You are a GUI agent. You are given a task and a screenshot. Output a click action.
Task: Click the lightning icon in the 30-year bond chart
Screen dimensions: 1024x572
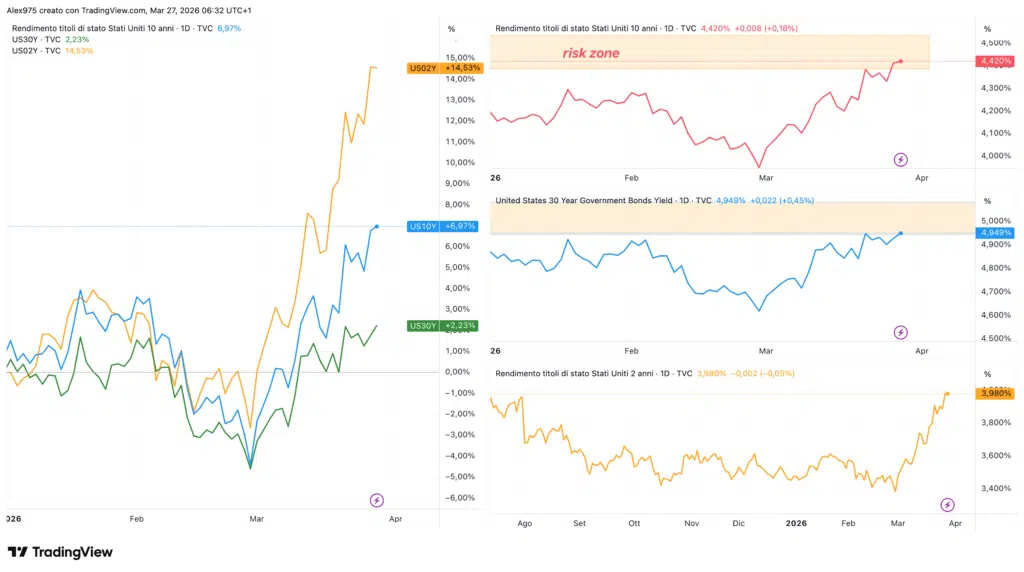click(900, 332)
